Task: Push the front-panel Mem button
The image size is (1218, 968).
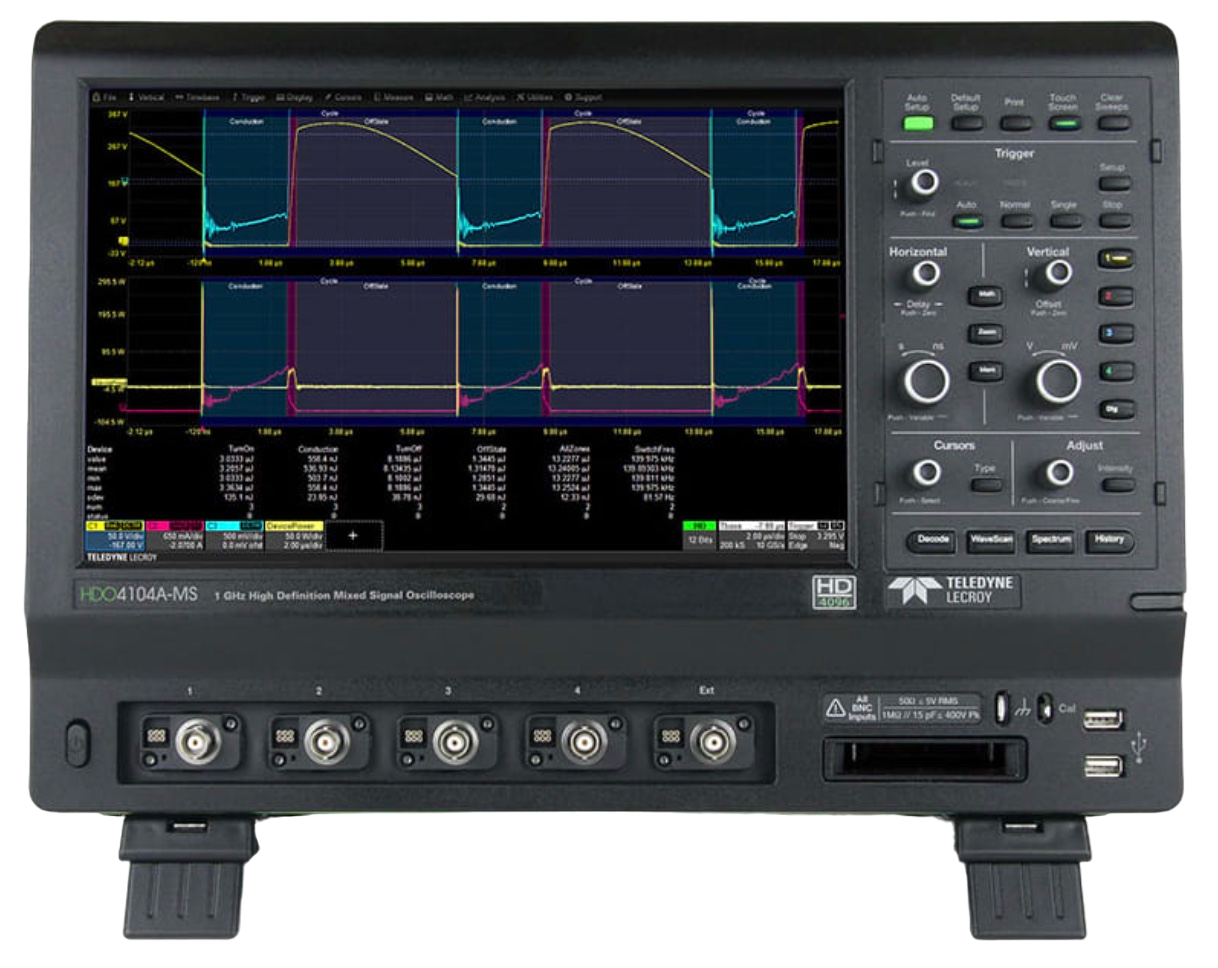Action: click(x=985, y=371)
